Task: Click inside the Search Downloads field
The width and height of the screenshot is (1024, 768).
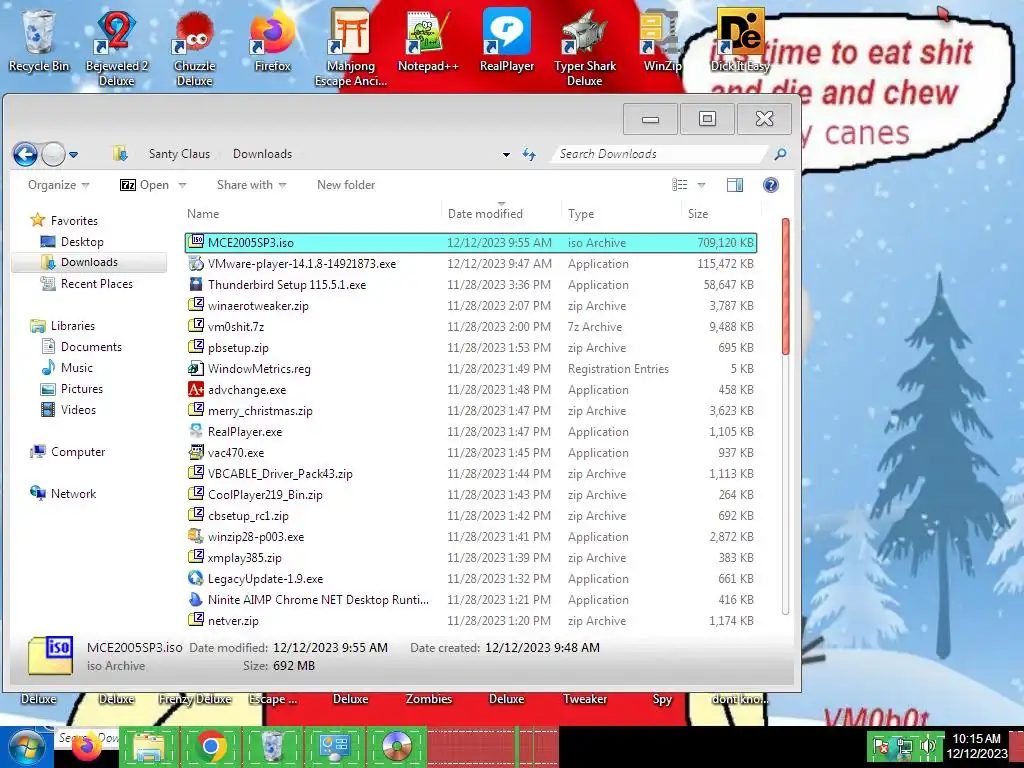Action: [660, 154]
